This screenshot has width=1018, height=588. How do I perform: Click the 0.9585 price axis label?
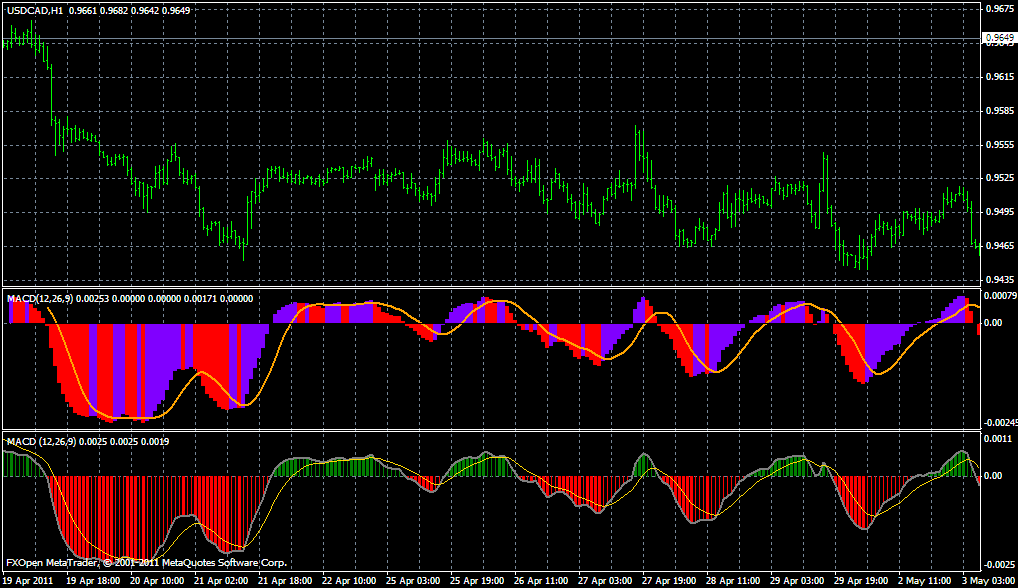point(1000,111)
